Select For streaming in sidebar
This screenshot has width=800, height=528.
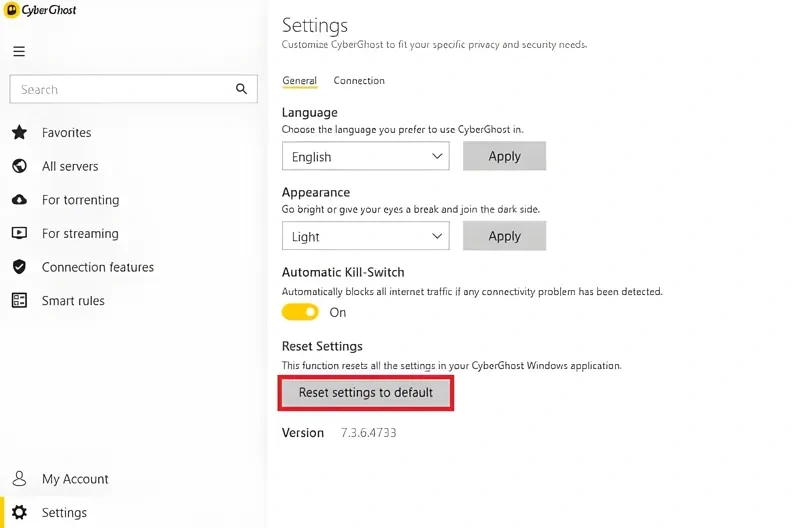(x=80, y=234)
